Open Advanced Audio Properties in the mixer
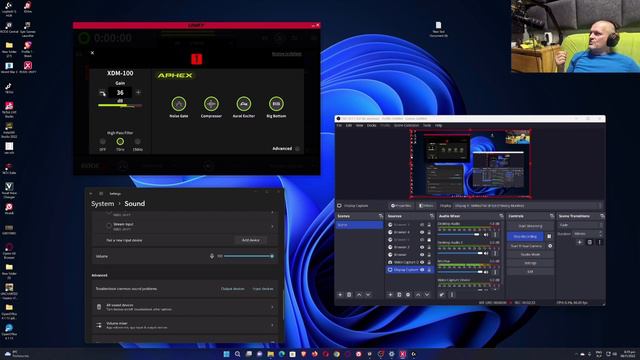The height and width of the screenshot is (360, 640). 442,295
